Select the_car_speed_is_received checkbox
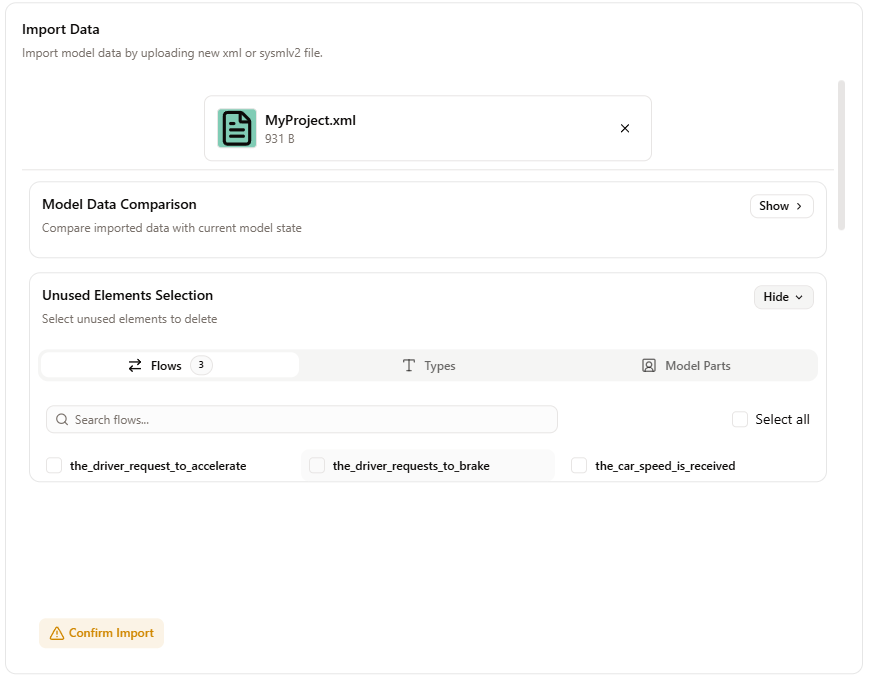 [x=579, y=465]
